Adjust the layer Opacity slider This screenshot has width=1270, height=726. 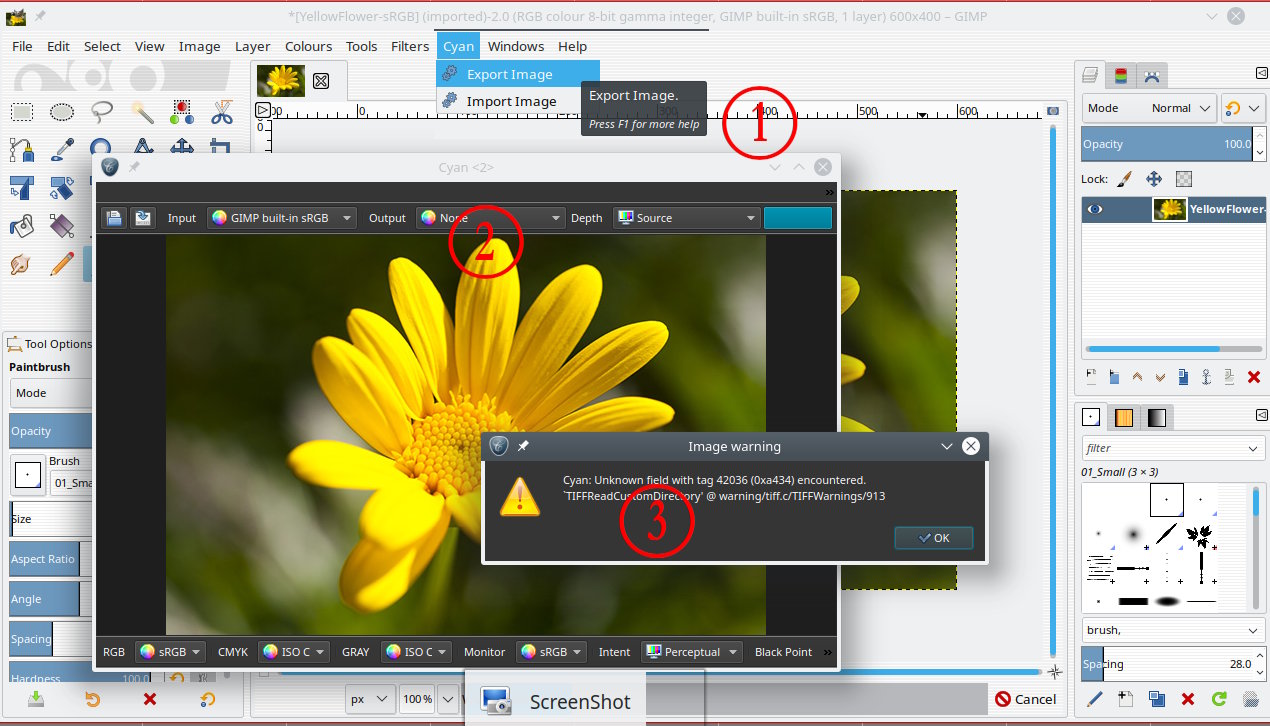click(1167, 144)
